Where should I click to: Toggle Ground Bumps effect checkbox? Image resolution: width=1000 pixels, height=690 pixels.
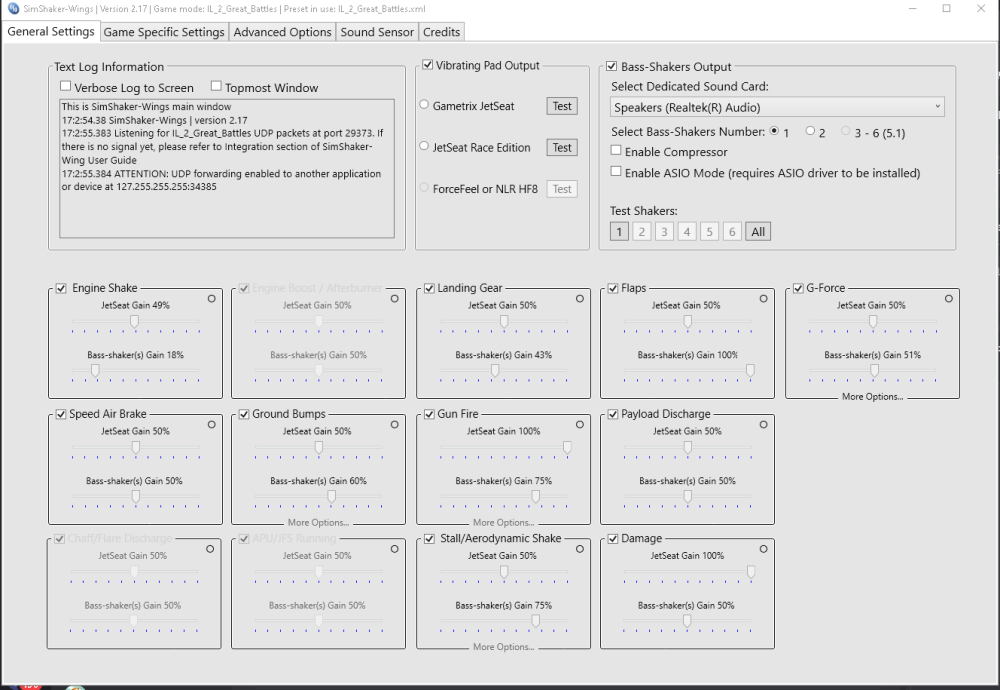(x=244, y=415)
